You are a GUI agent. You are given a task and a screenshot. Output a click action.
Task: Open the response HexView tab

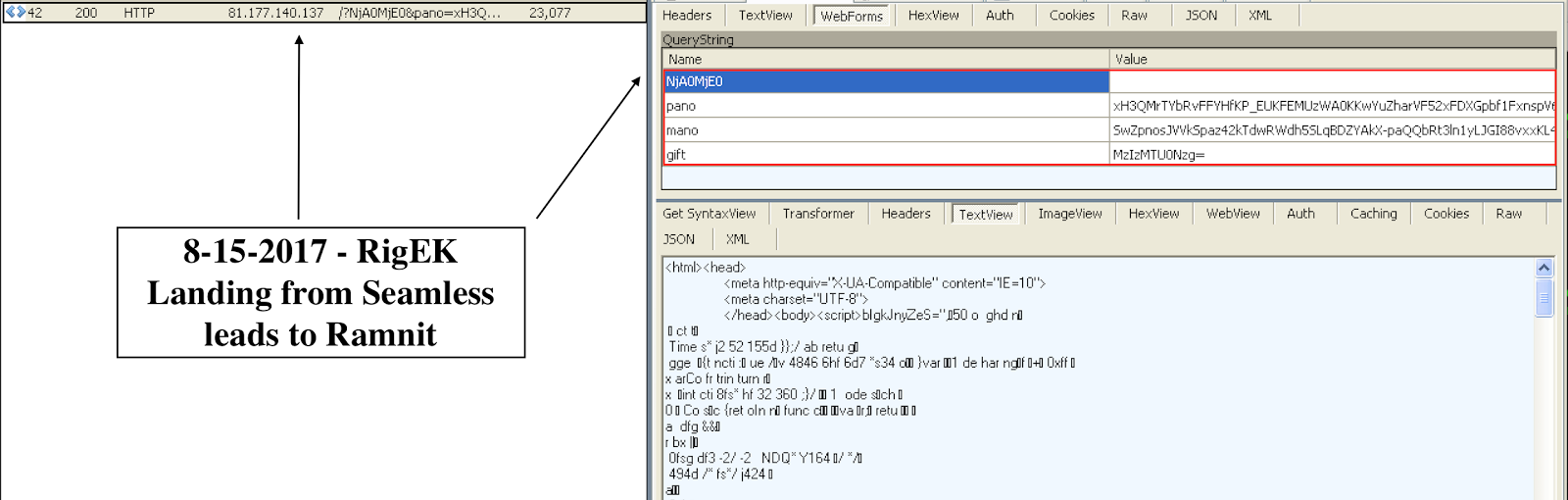click(x=1153, y=214)
